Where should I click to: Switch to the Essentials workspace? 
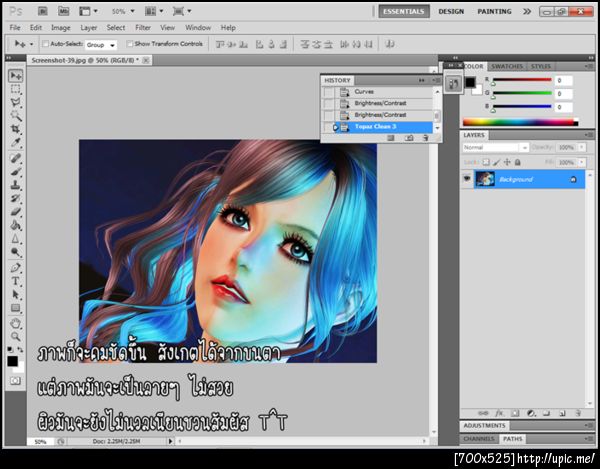[404, 11]
